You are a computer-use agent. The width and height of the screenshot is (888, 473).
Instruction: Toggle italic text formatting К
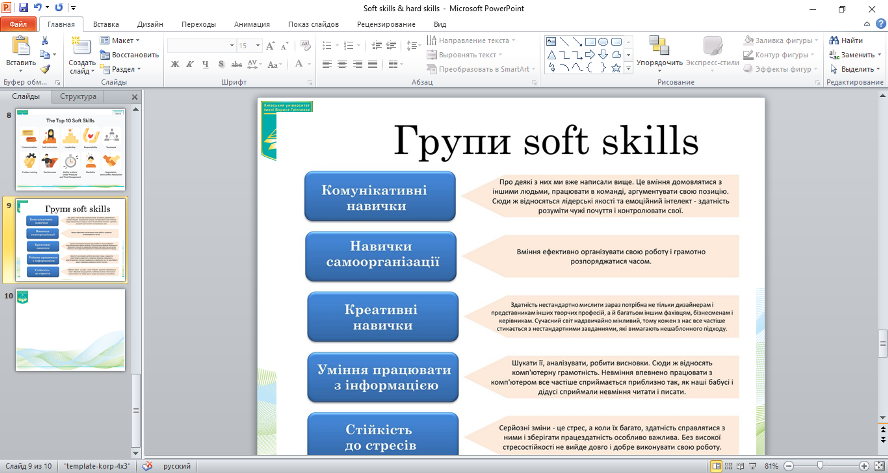click(189, 64)
